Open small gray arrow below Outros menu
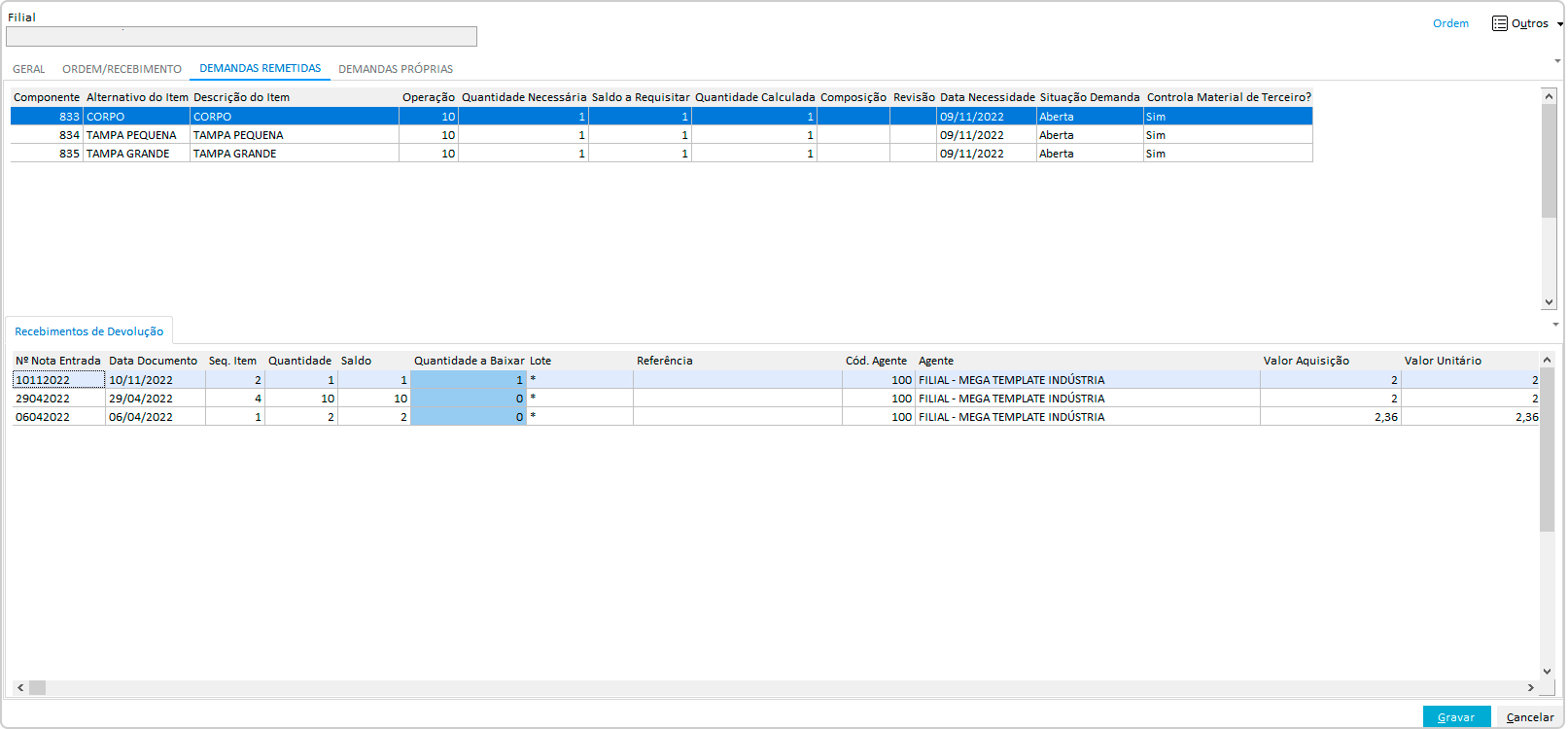This screenshot has height=729, width=1568. 1557,61
